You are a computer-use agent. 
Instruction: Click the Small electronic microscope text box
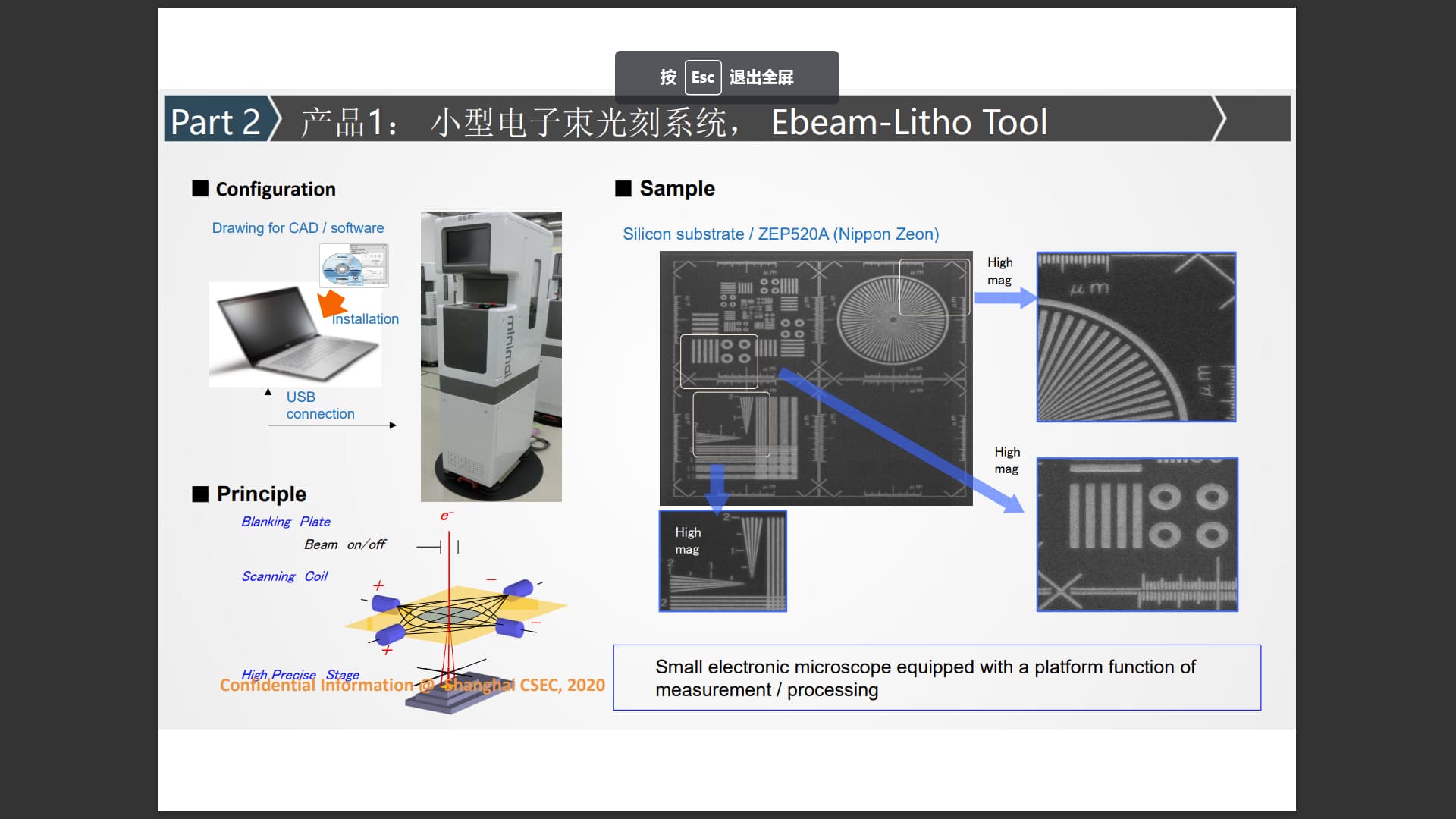point(937,677)
